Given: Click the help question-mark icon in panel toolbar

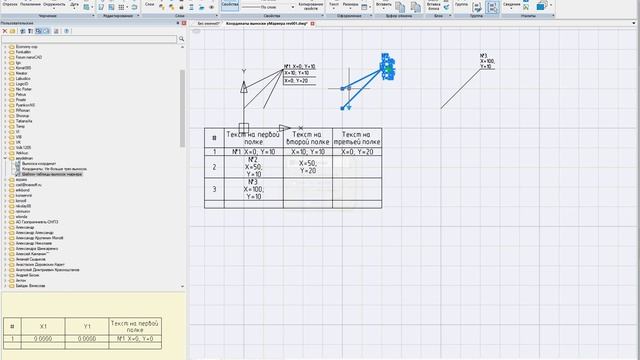Looking at the screenshot, I should 67,31.
